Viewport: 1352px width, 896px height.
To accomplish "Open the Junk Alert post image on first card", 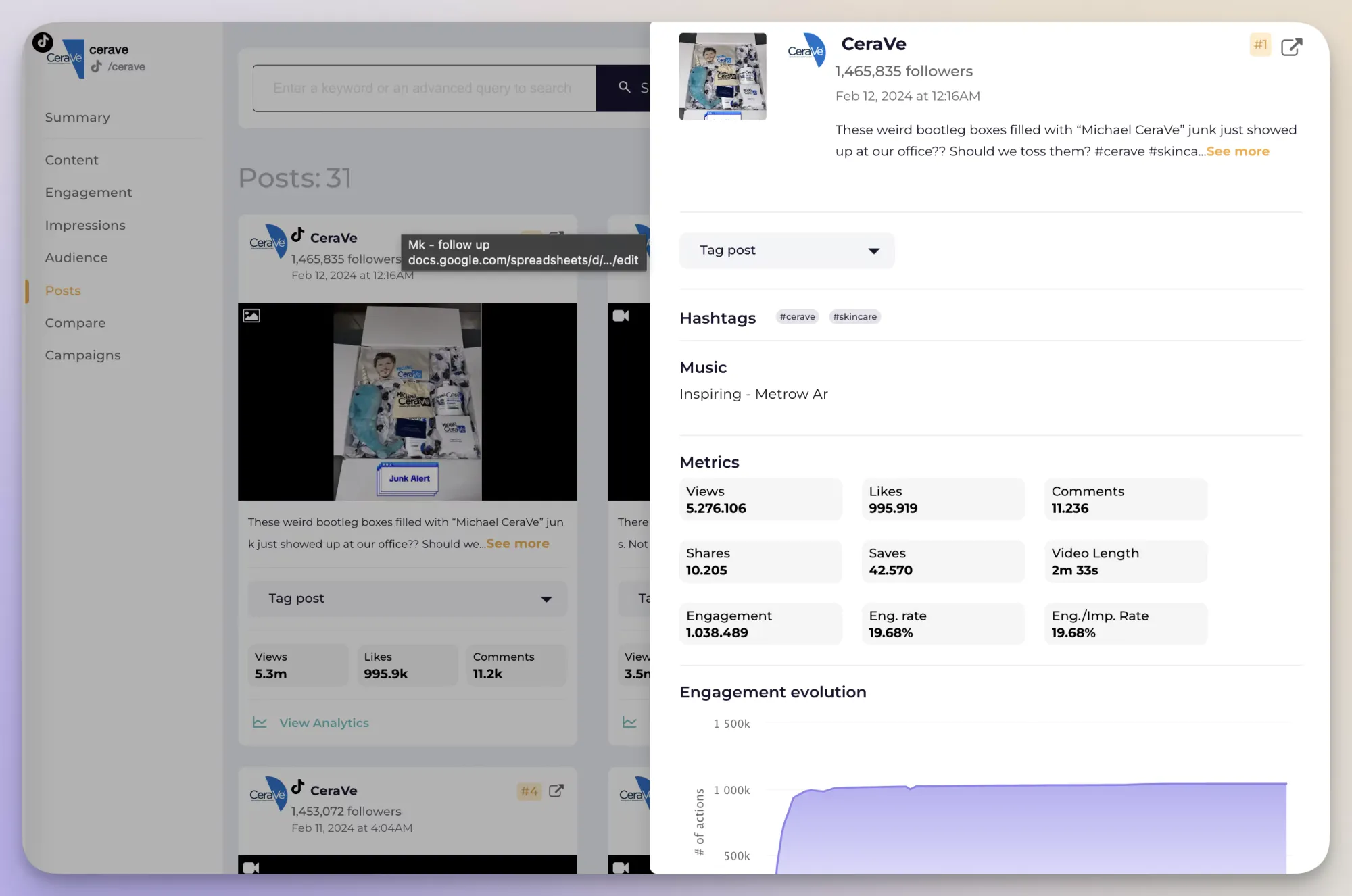I will click(408, 402).
